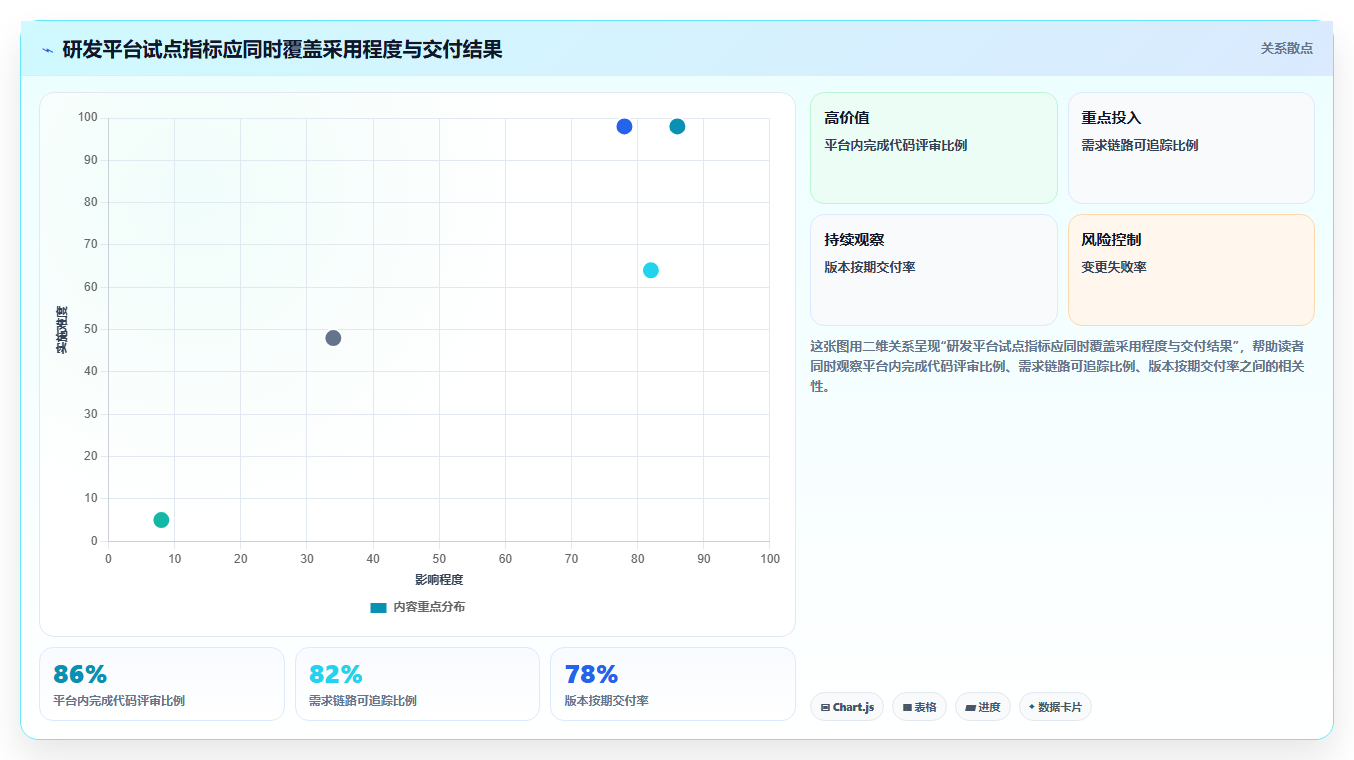The width and height of the screenshot is (1354, 760).
Task: Select the 风险控制 quadrant card
Action: click(x=1191, y=270)
